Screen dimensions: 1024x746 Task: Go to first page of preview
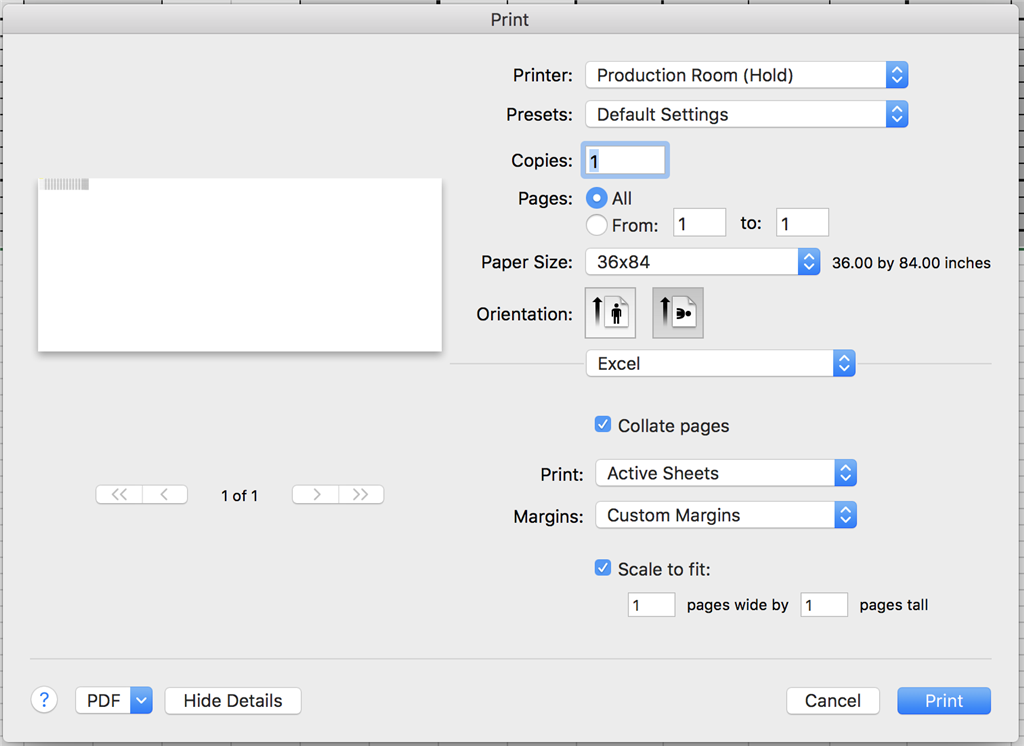pyautogui.click(x=119, y=495)
